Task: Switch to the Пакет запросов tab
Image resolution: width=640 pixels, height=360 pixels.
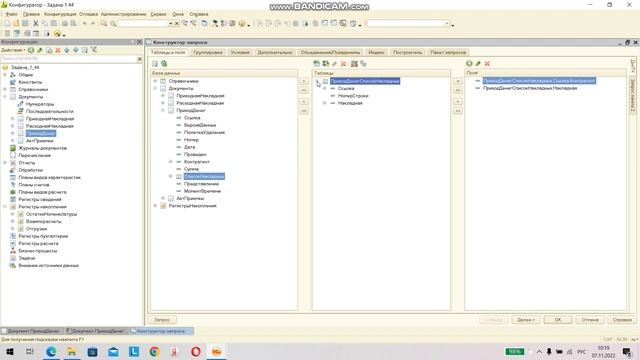Action: [x=448, y=52]
